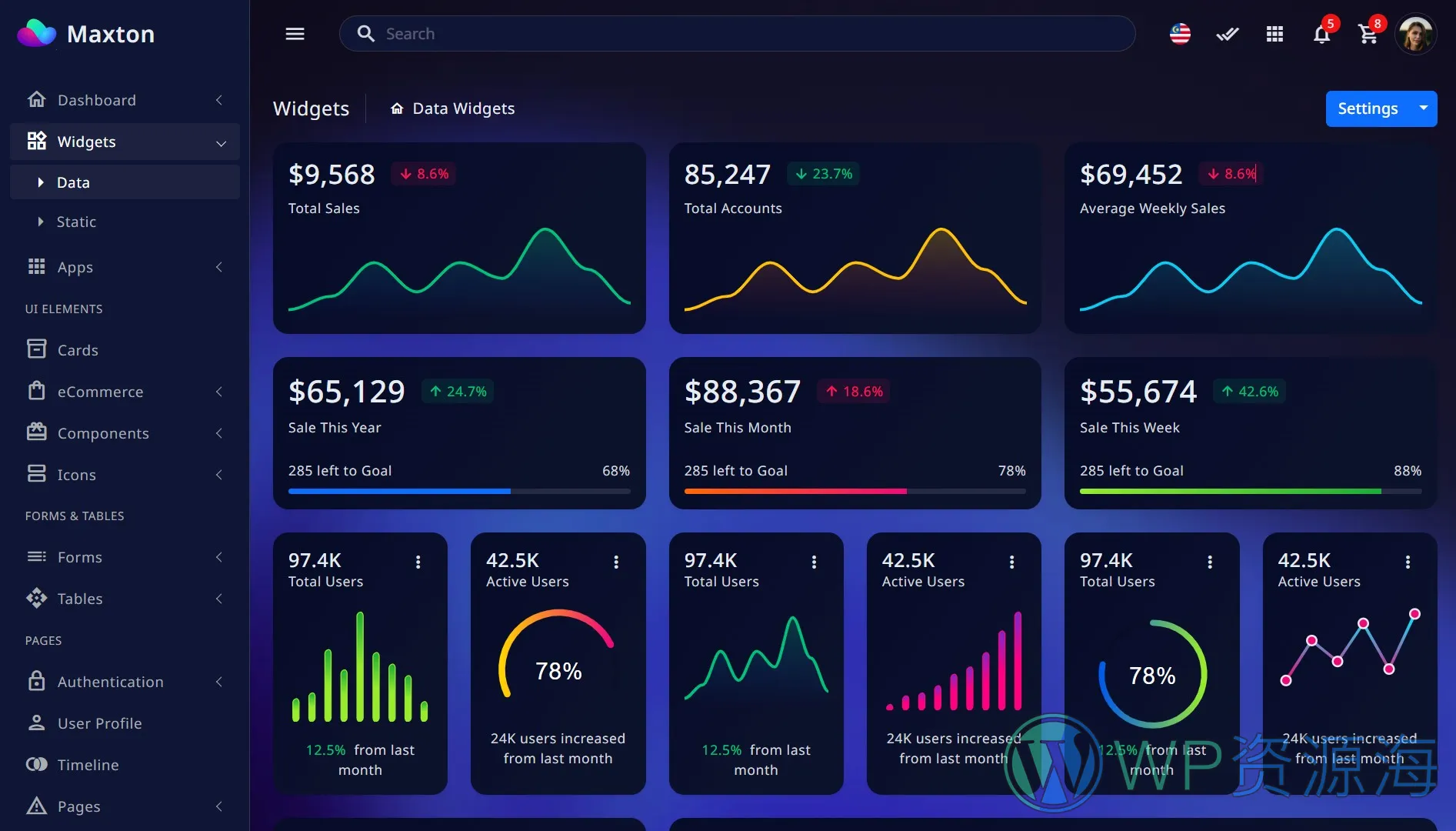Click the user avatar picture
1456x831 pixels.
pos(1415,35)
